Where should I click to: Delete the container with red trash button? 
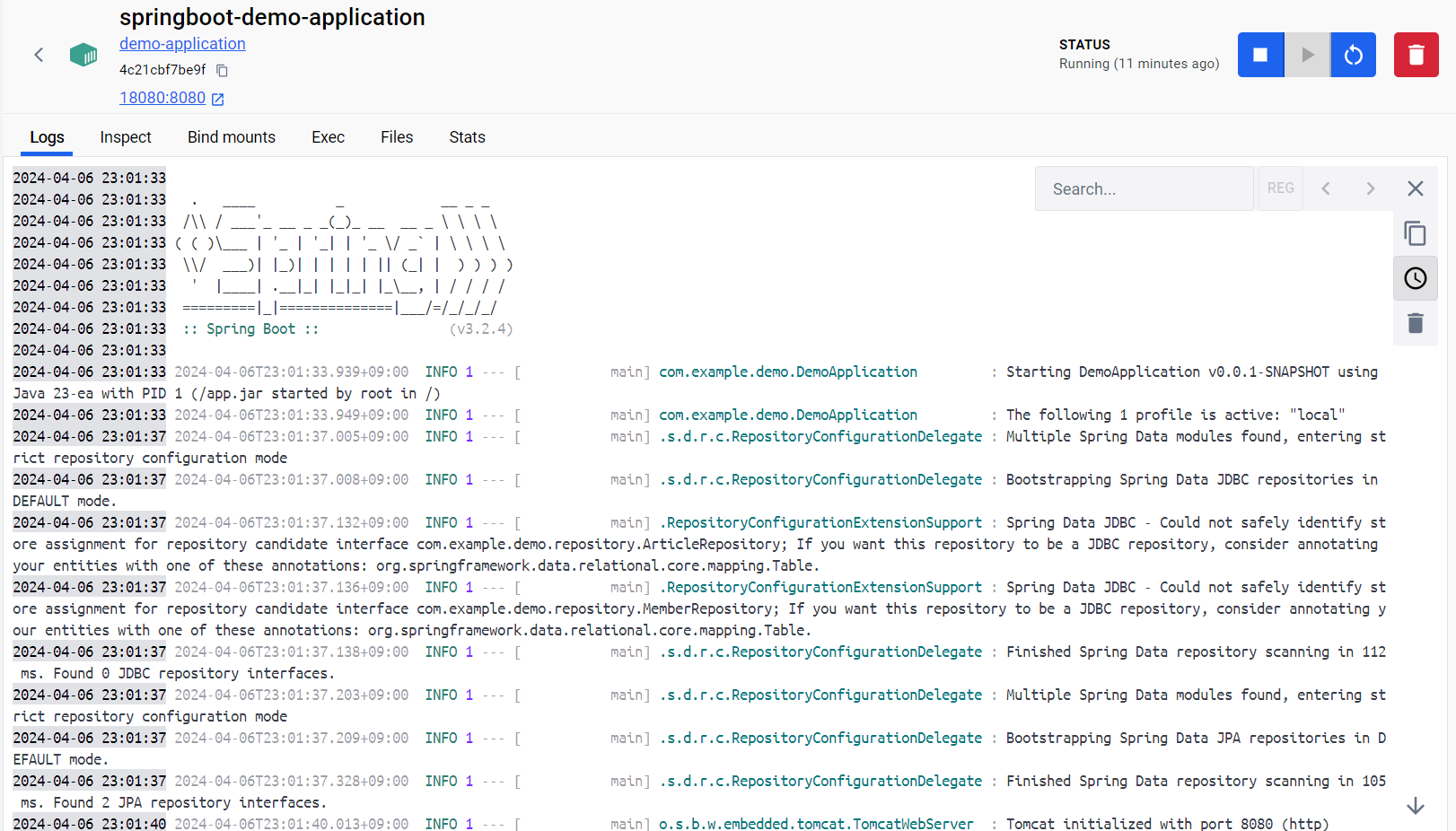coord(1417,55)
